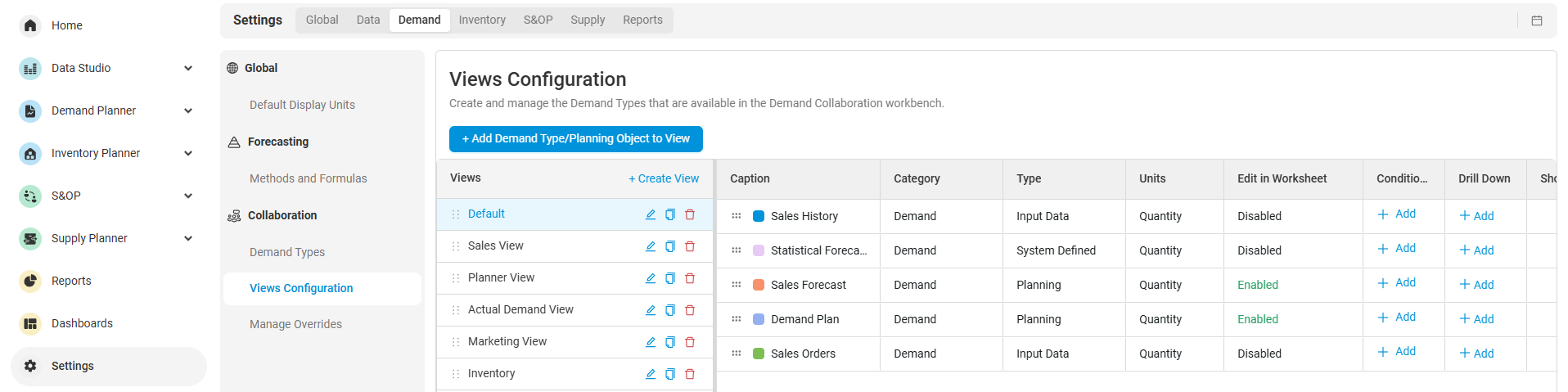This screenshot has width=1568, height=392.
Task: Click the trash icon for Inventory view
Action: click(690, 374)
